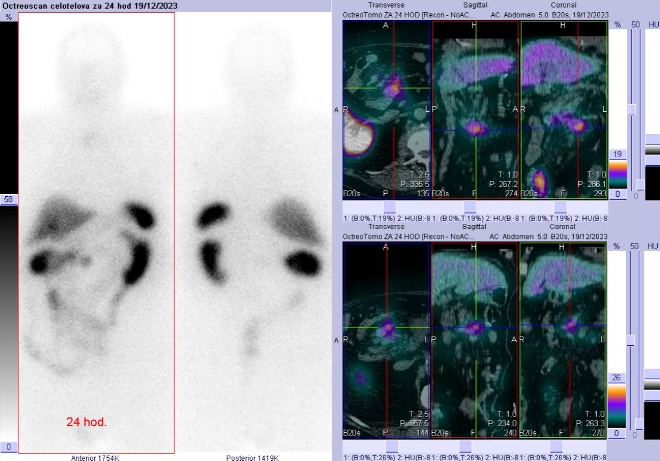660x461 pixels.
Task: Move the bottom transverse slice slider
Action: click(392, 446)
